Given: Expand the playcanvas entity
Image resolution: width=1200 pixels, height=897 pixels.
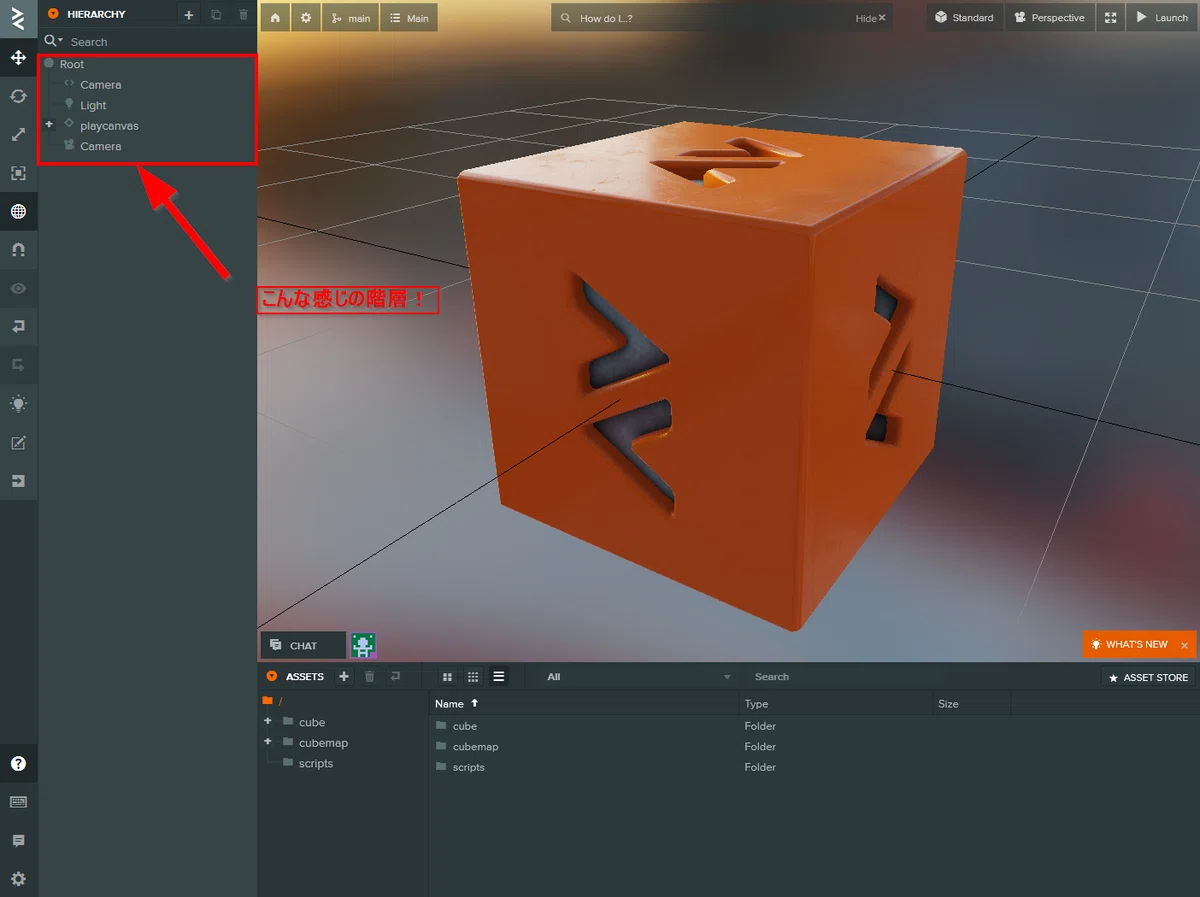Looking at the screenshot, I should pos(49,125).
